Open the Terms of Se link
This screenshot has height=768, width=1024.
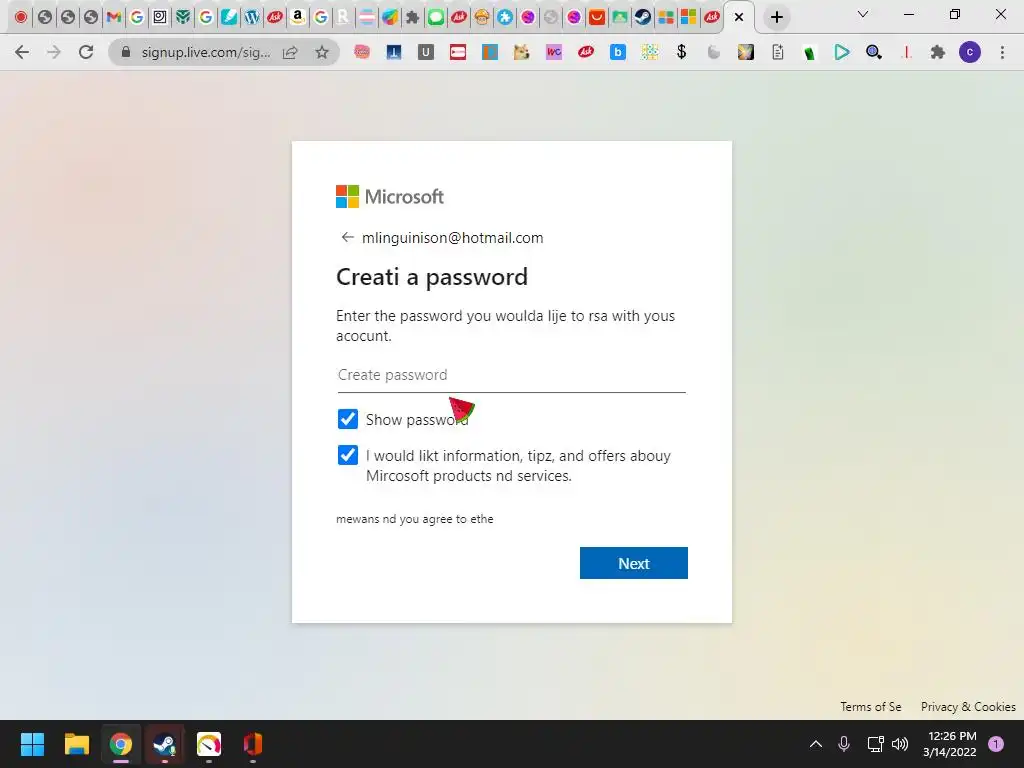(x=871, y=707)
